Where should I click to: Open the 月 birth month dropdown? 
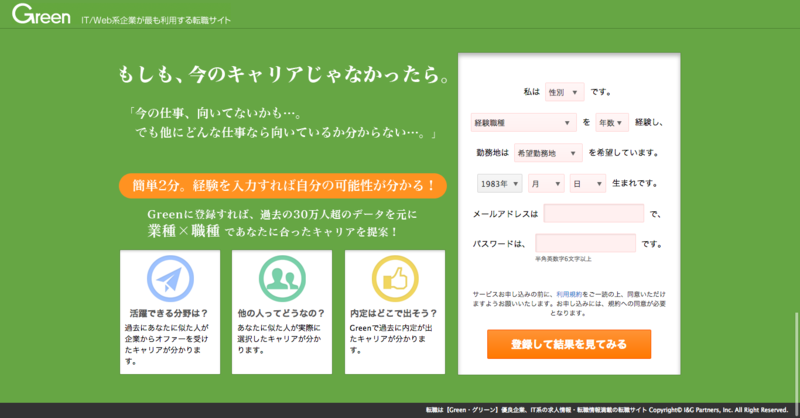tap(546, 183)
